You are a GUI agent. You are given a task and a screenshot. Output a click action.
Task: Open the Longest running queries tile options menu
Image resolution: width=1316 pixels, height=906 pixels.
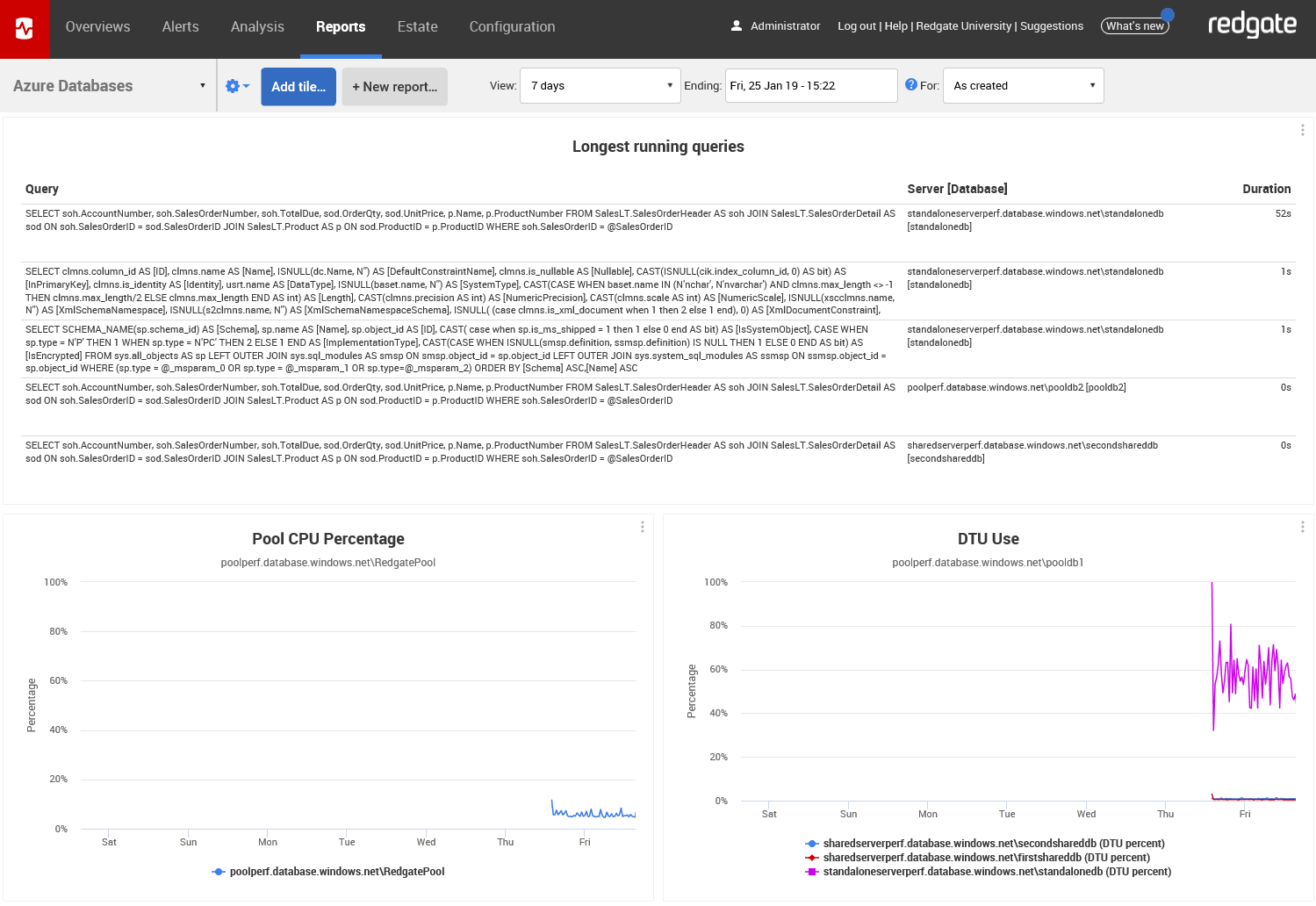(1303, 129)
